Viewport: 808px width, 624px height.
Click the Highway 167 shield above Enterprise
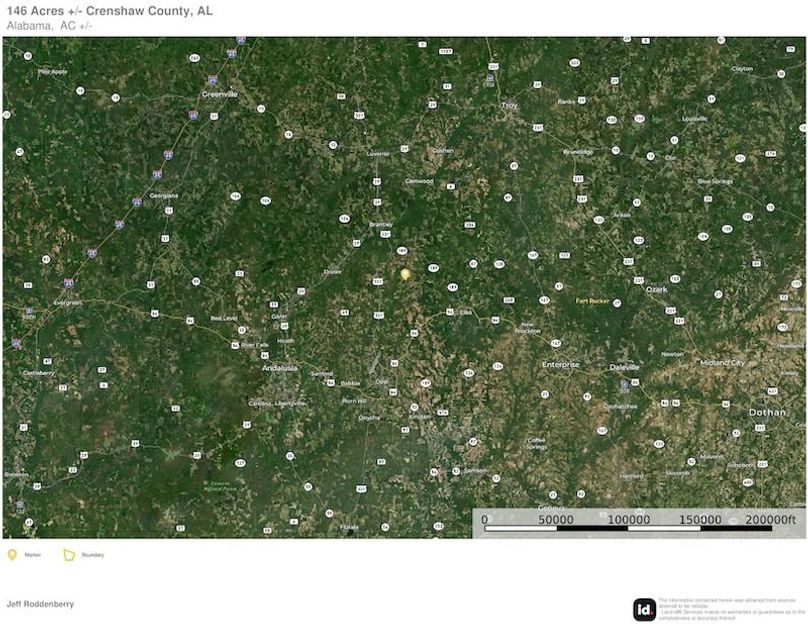click(x=555, y=343)
